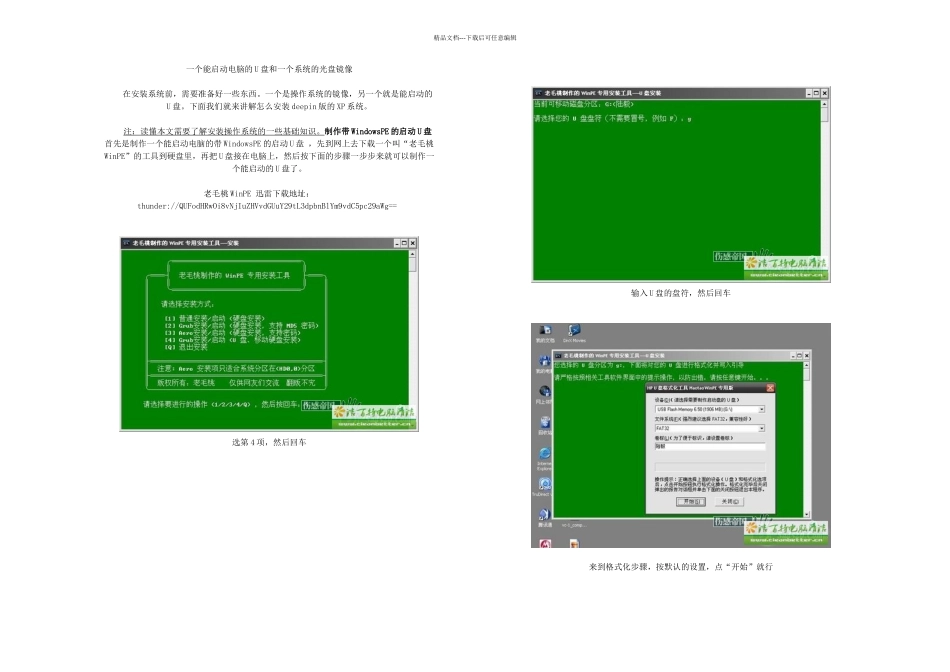Open the red M icon at the bottom of the desktop

pos(545,544)
